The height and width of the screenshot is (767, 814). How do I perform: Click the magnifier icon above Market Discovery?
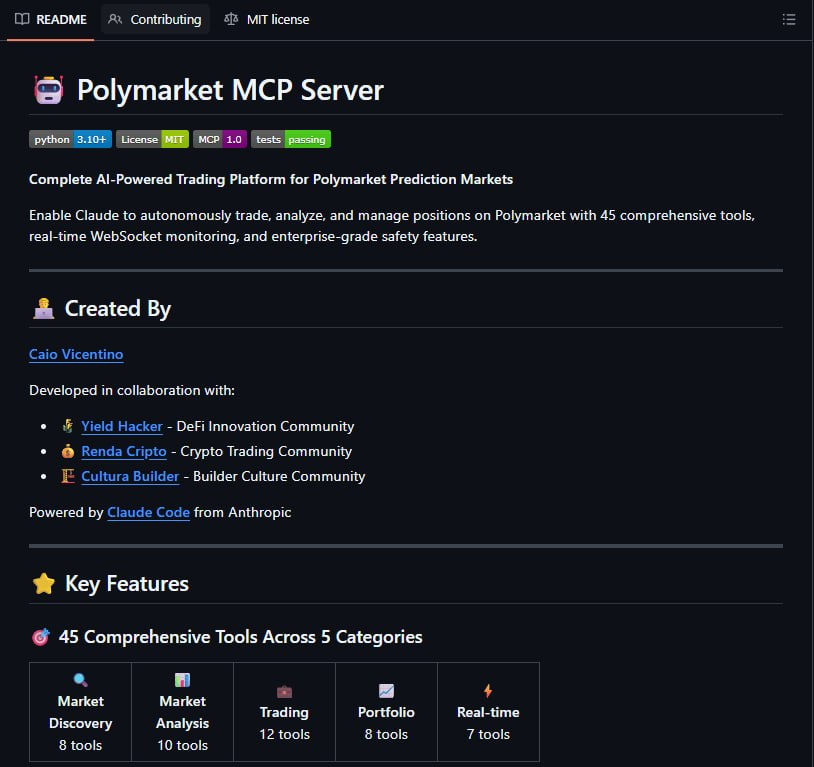80,680
